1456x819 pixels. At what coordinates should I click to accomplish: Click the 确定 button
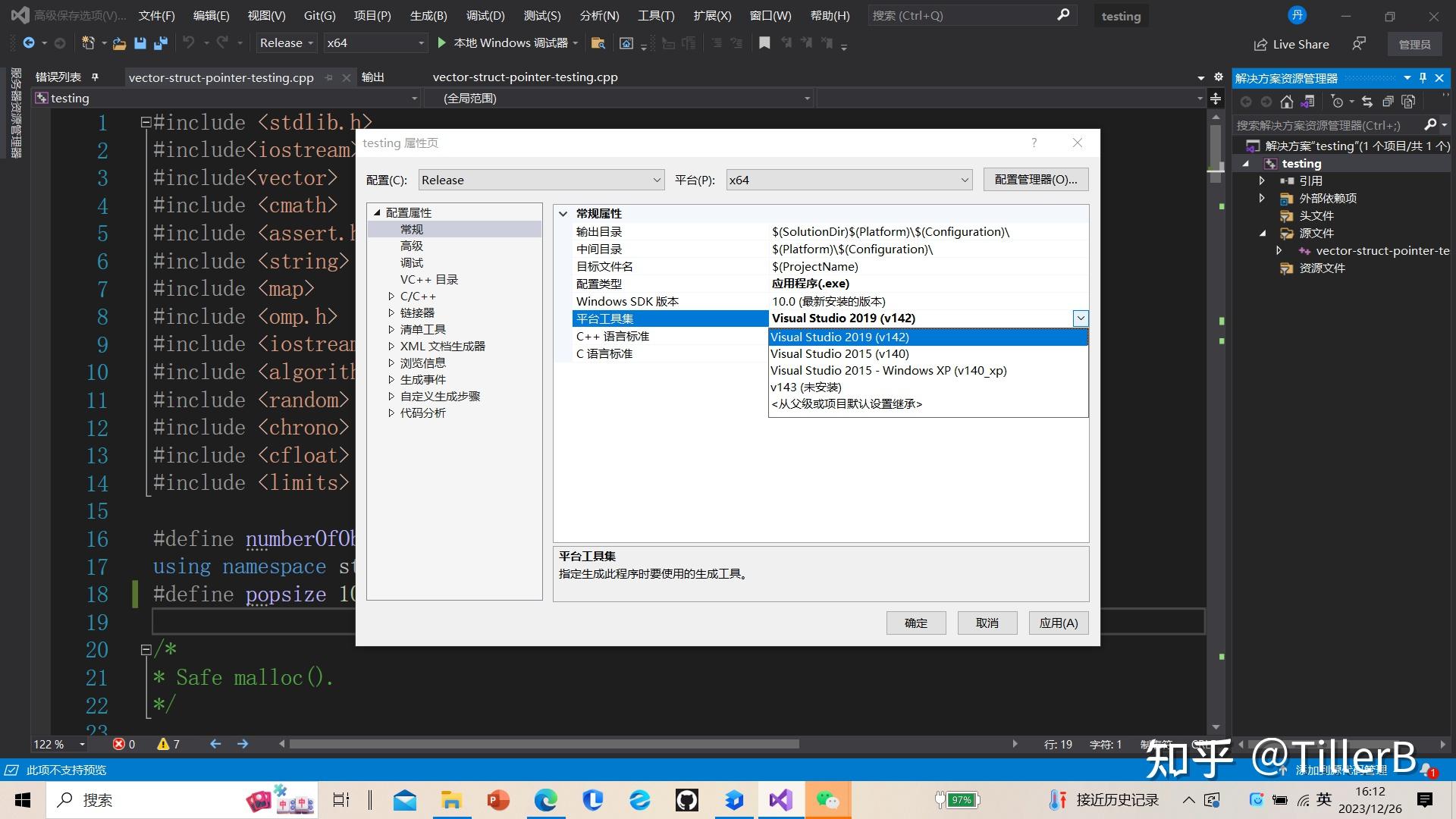[x=916, y=623]
